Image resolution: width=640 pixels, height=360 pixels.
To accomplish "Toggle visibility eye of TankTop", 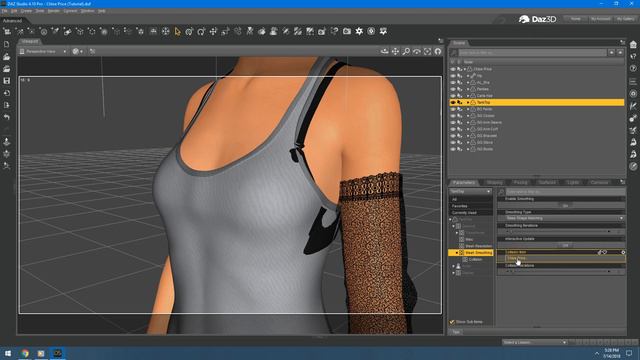I will (453, 102).
